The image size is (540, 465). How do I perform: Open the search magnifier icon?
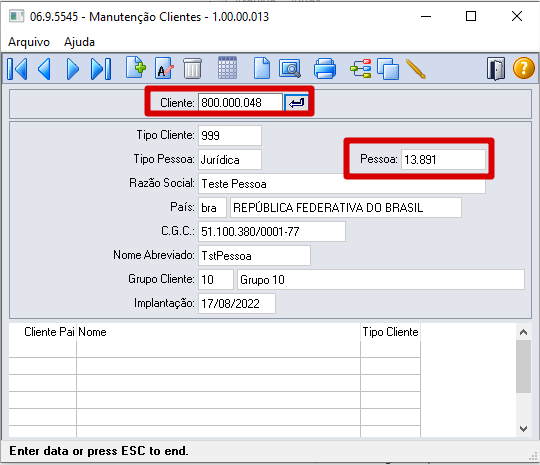coord(290,68)
